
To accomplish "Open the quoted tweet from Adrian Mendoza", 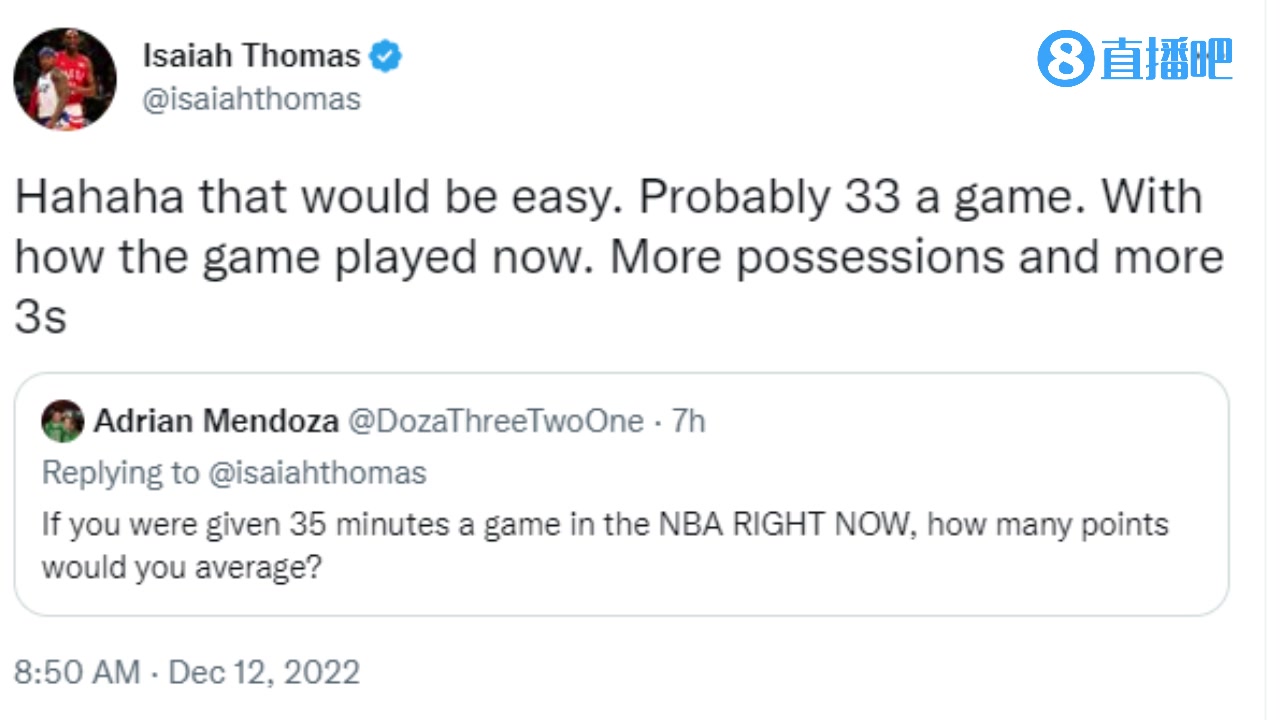I will [x=620, y=490].
